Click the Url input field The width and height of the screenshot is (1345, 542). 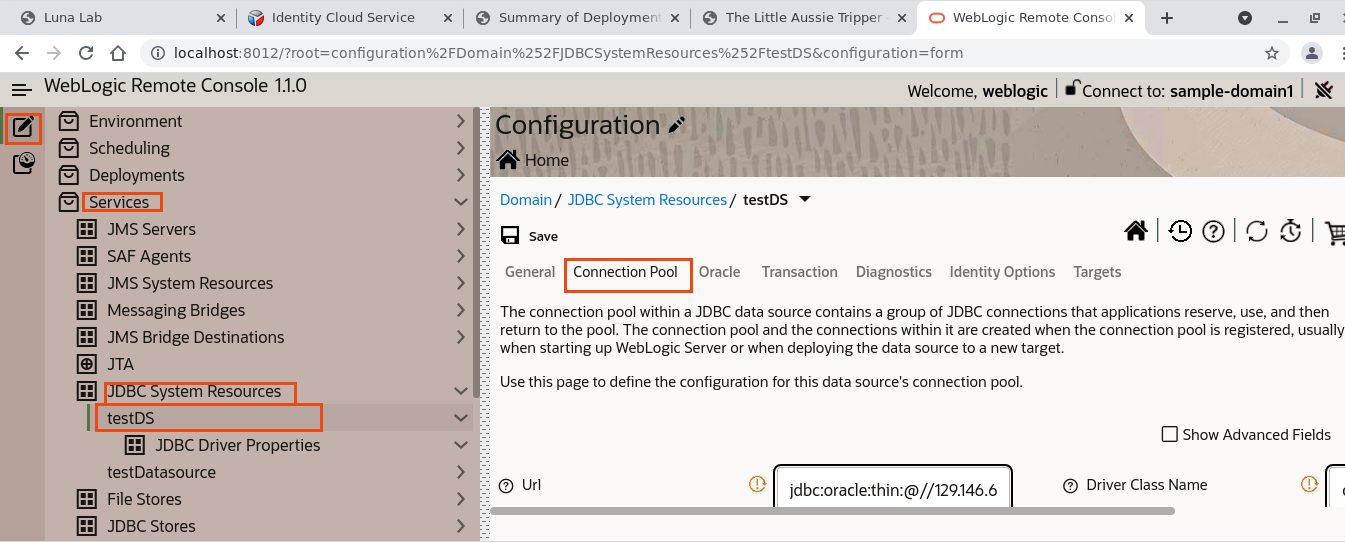tap(893, 488)
